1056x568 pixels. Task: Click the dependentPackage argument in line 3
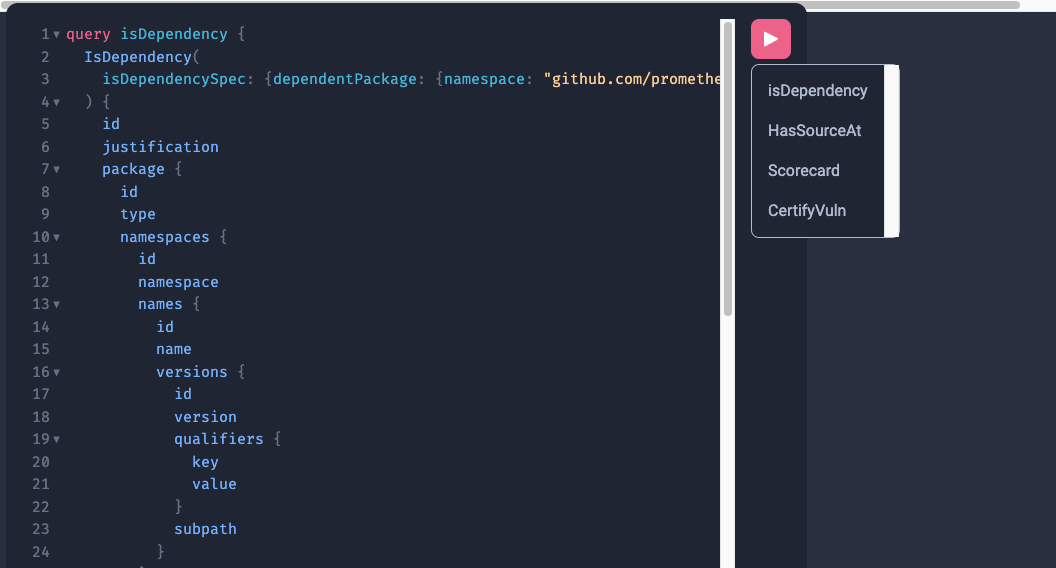pyautogui.click(x=344, y=79)
